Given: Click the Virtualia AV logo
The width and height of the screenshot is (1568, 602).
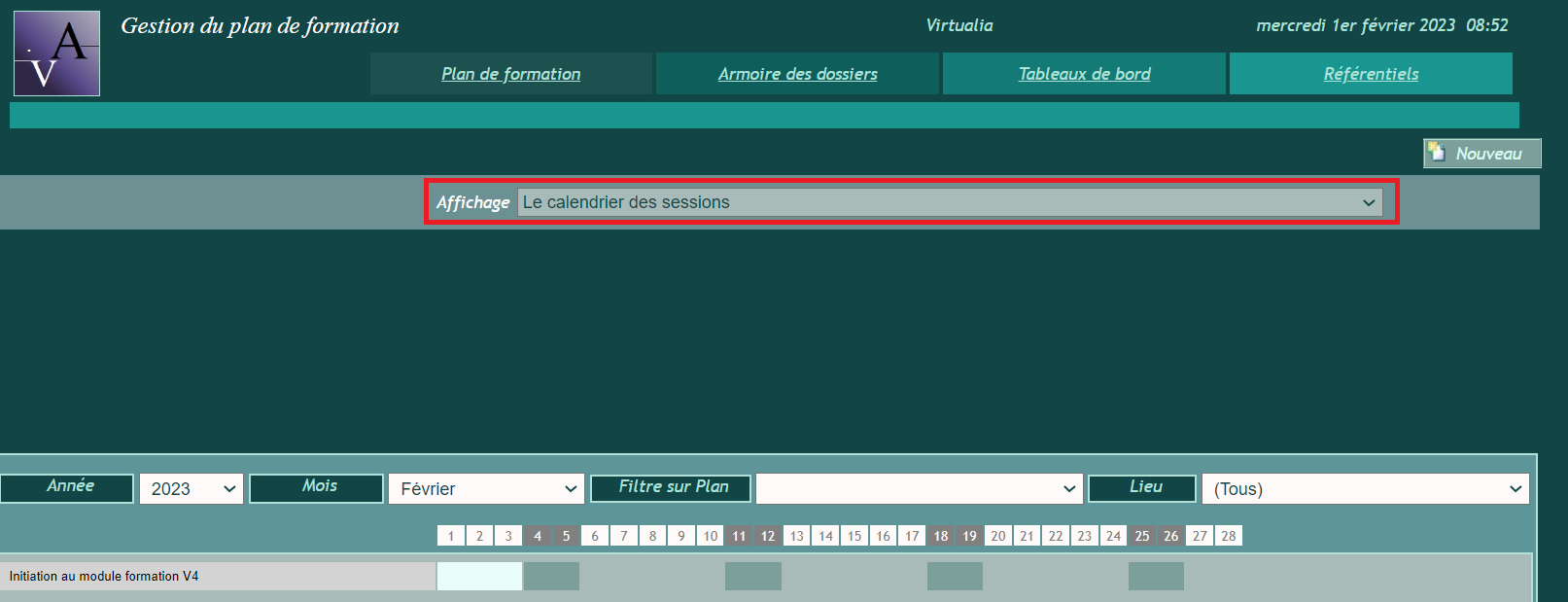Looking at the screenshot, I should pyautogui.click(x=56, y=53).
